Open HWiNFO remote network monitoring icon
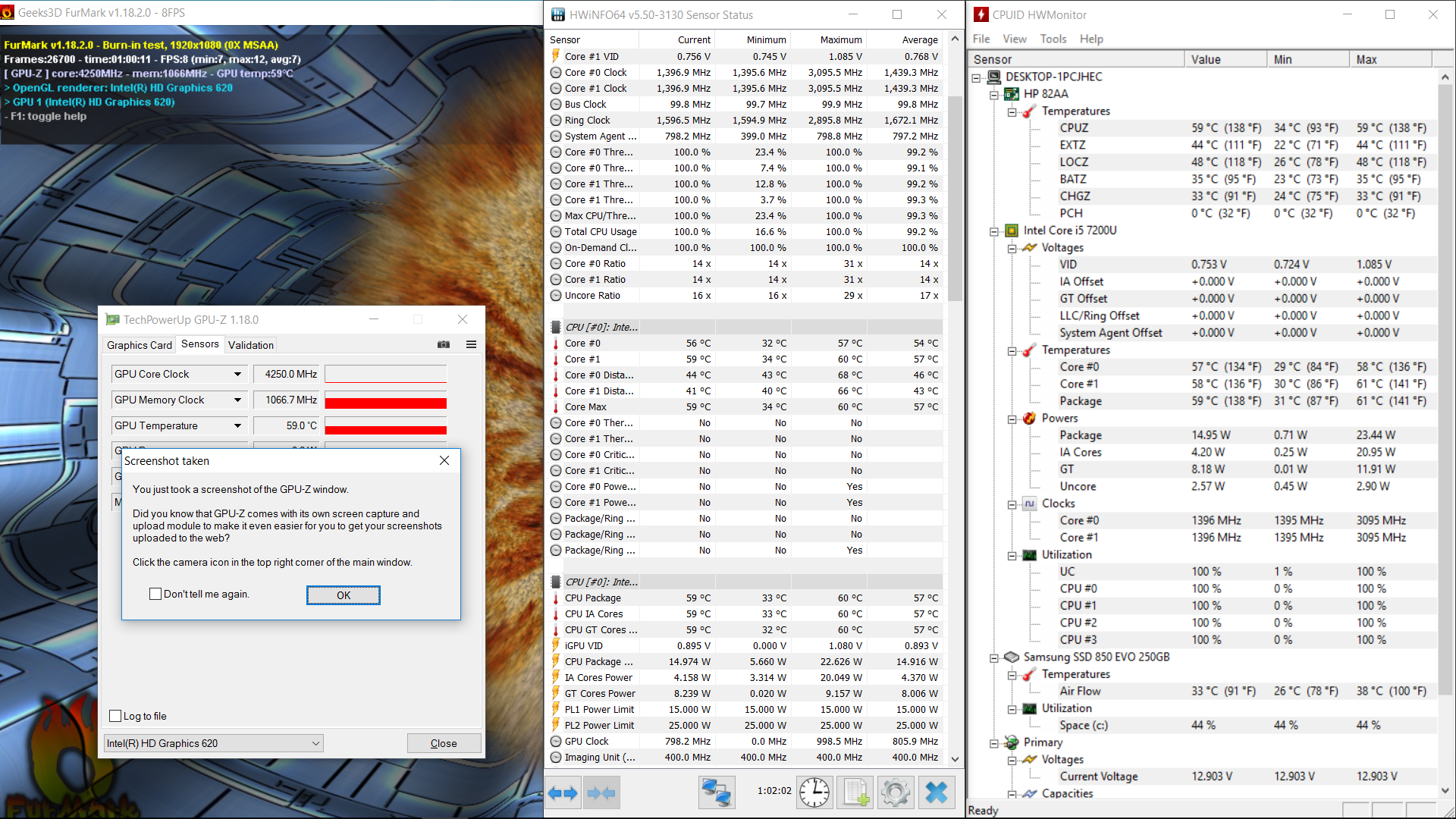The image size is (1456, 819). [716, 793]
